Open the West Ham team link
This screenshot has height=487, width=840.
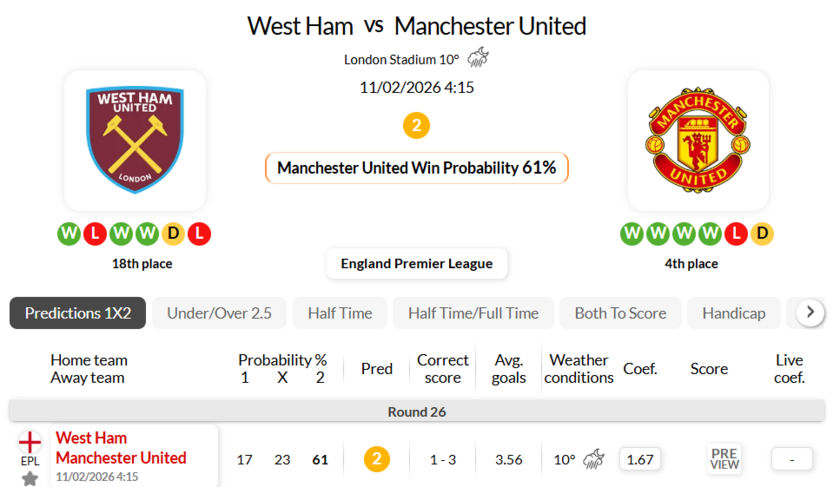click(x=91, y=438)
